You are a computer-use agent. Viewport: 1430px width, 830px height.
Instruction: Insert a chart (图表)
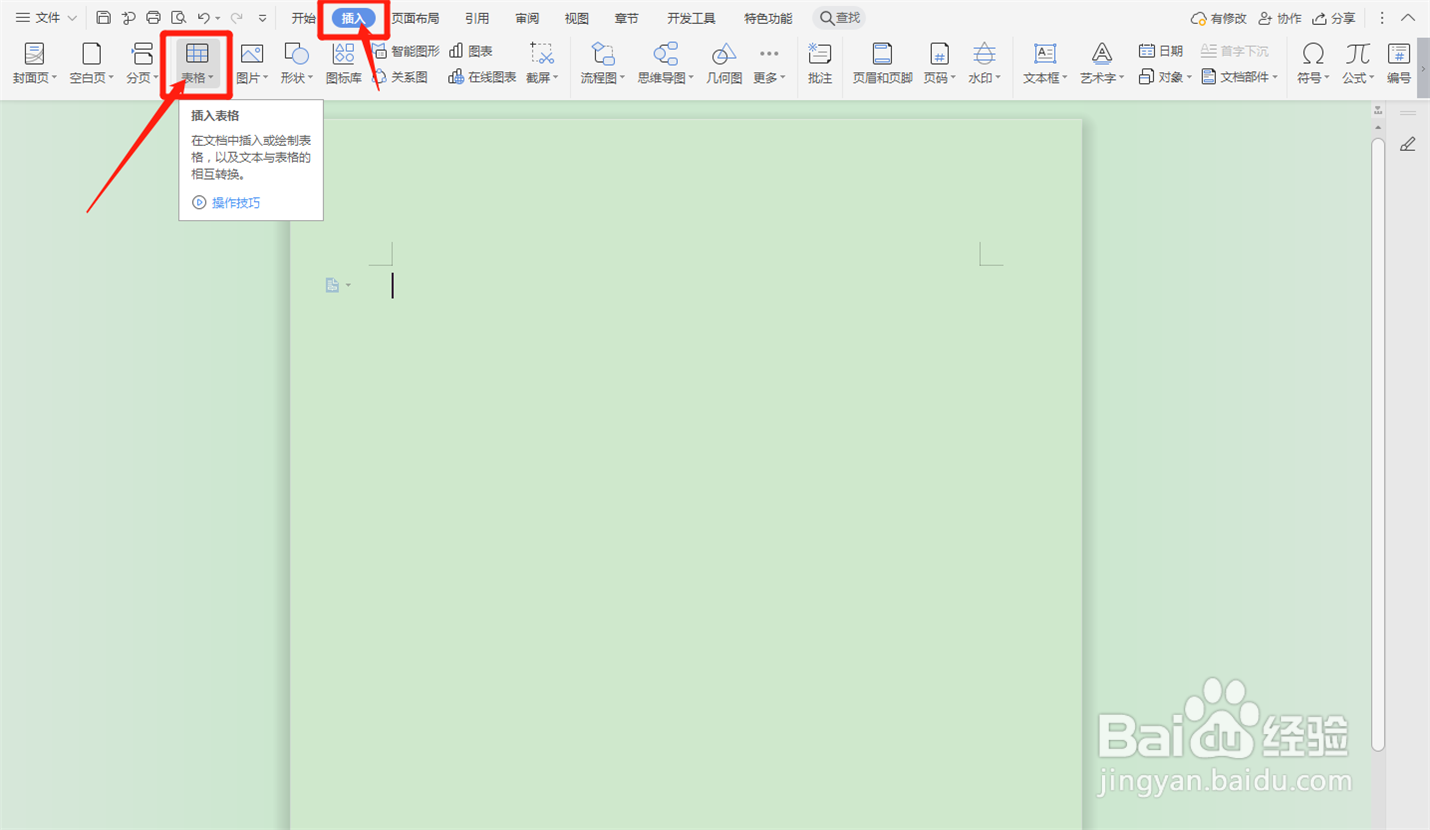471,51
